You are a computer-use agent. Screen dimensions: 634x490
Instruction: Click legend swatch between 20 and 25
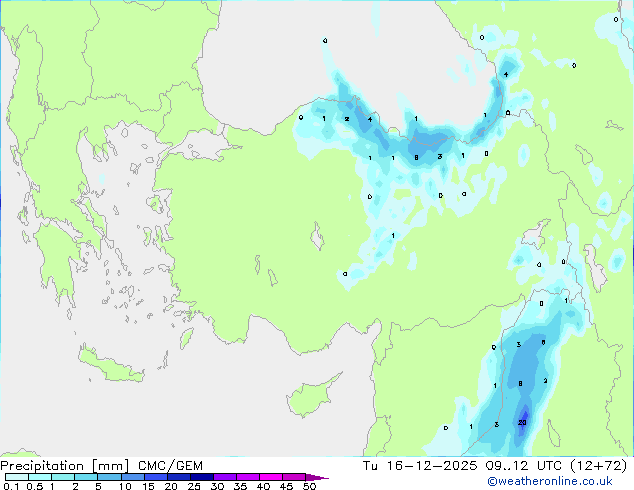tap(178, 477)
